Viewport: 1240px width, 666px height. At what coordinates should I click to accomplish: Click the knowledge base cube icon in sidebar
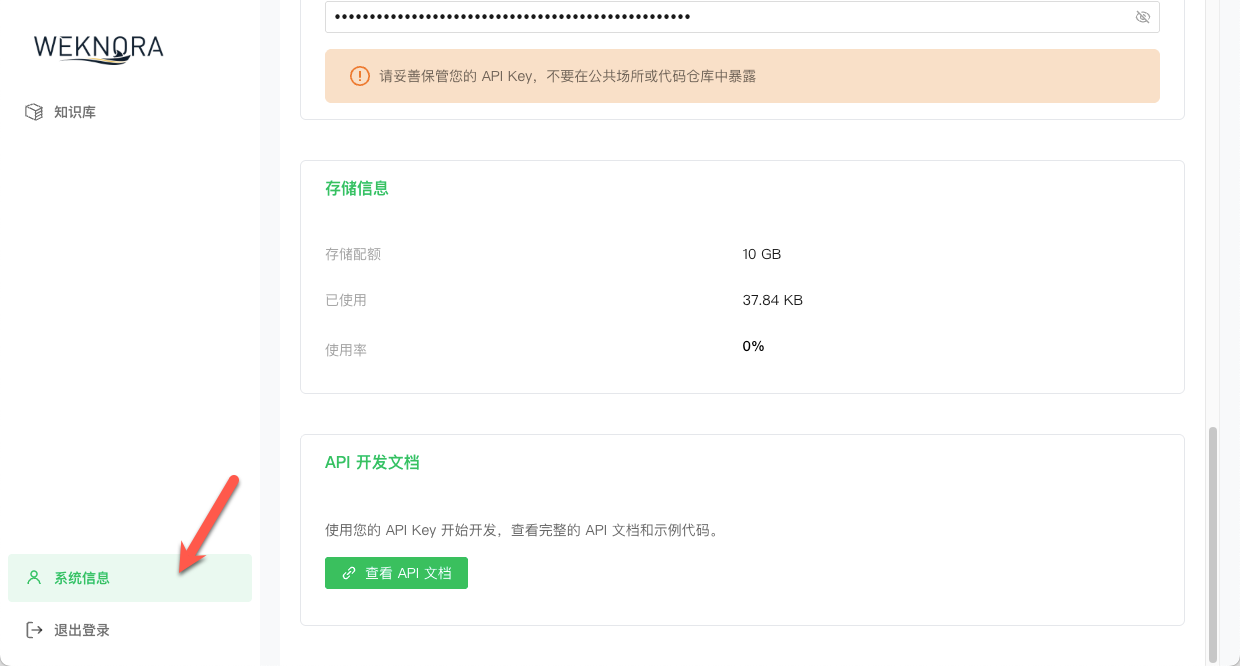[35, 112]
